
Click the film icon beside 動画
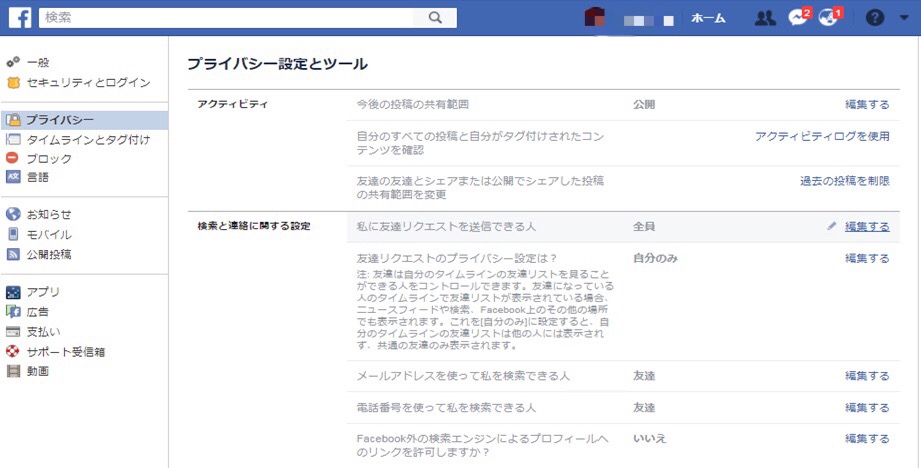tap(13, 371)
